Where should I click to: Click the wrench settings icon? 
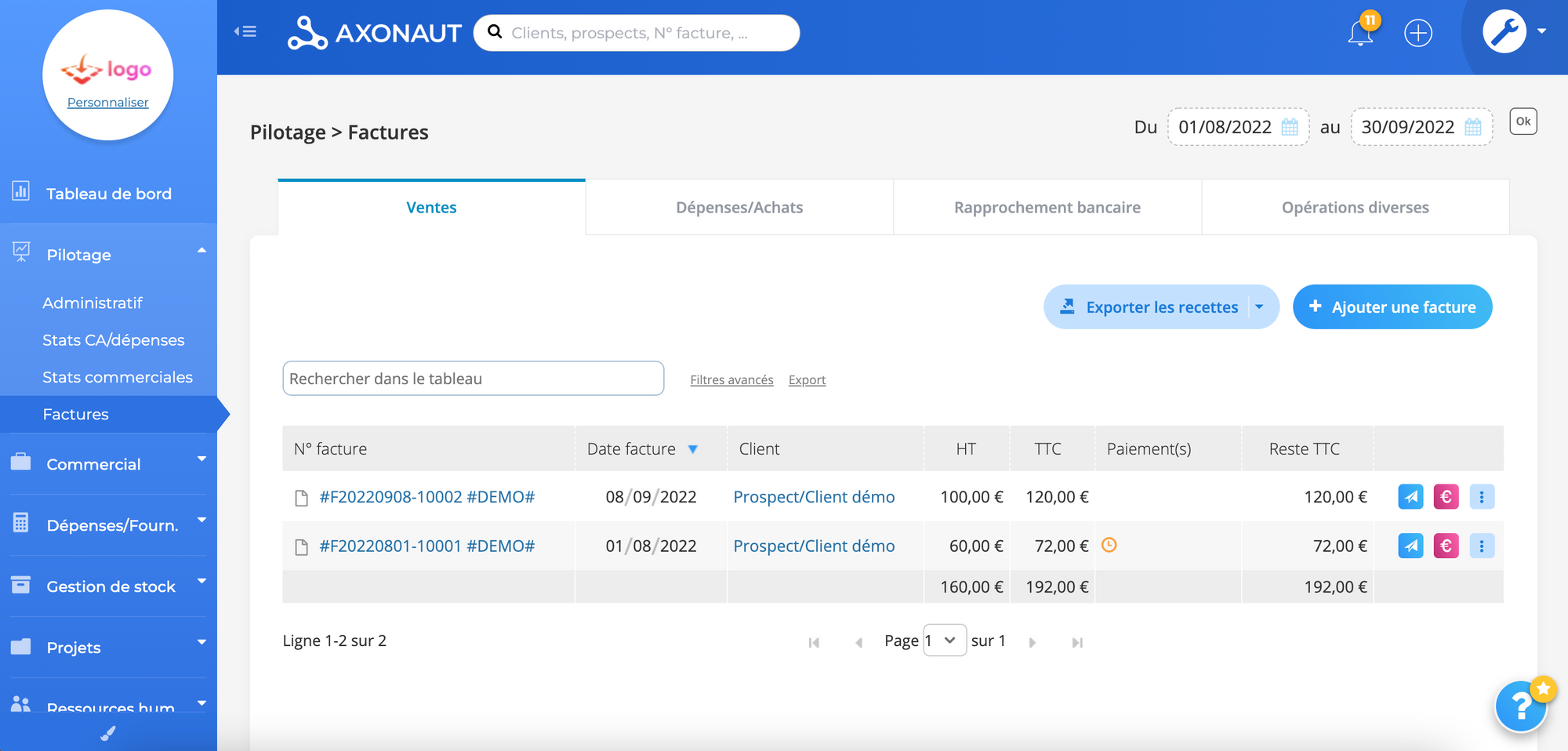tap(1504, 32)
